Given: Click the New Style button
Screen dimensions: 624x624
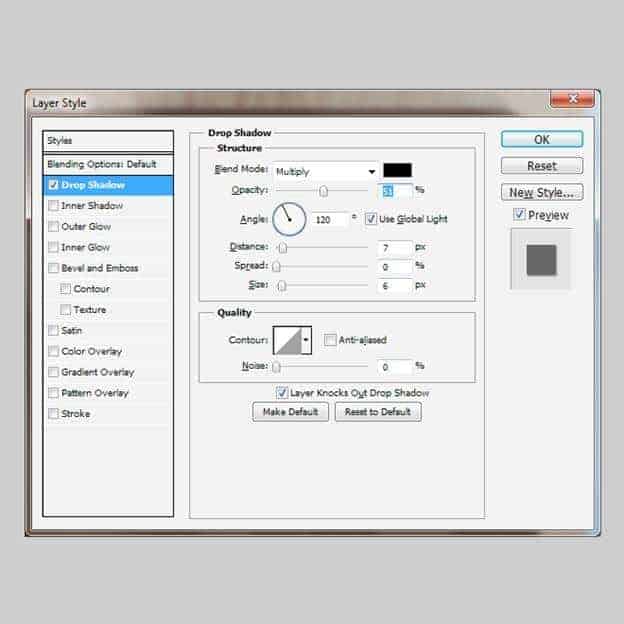Looking at the screenshot, I should click(x=541, y=192).
